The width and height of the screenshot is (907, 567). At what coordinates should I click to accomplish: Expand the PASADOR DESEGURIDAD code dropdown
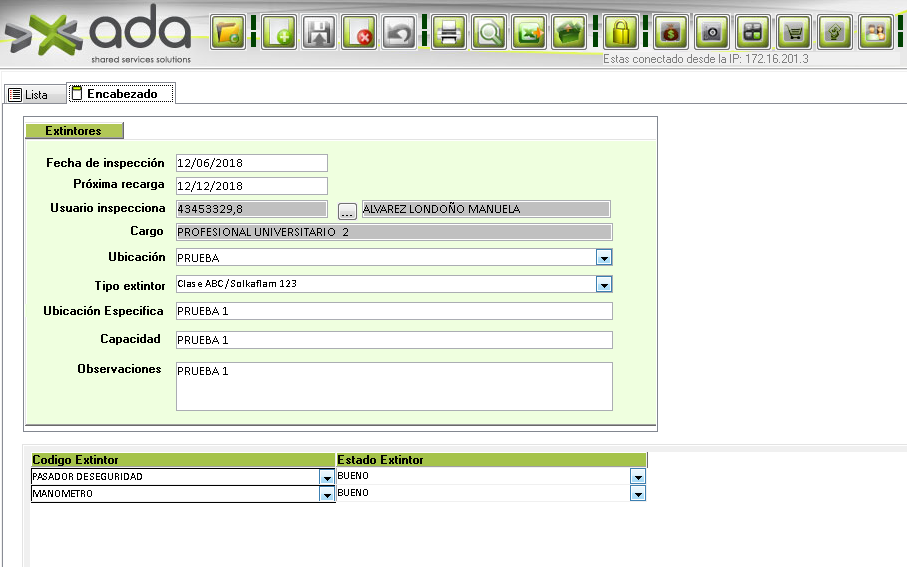[326, 477]
